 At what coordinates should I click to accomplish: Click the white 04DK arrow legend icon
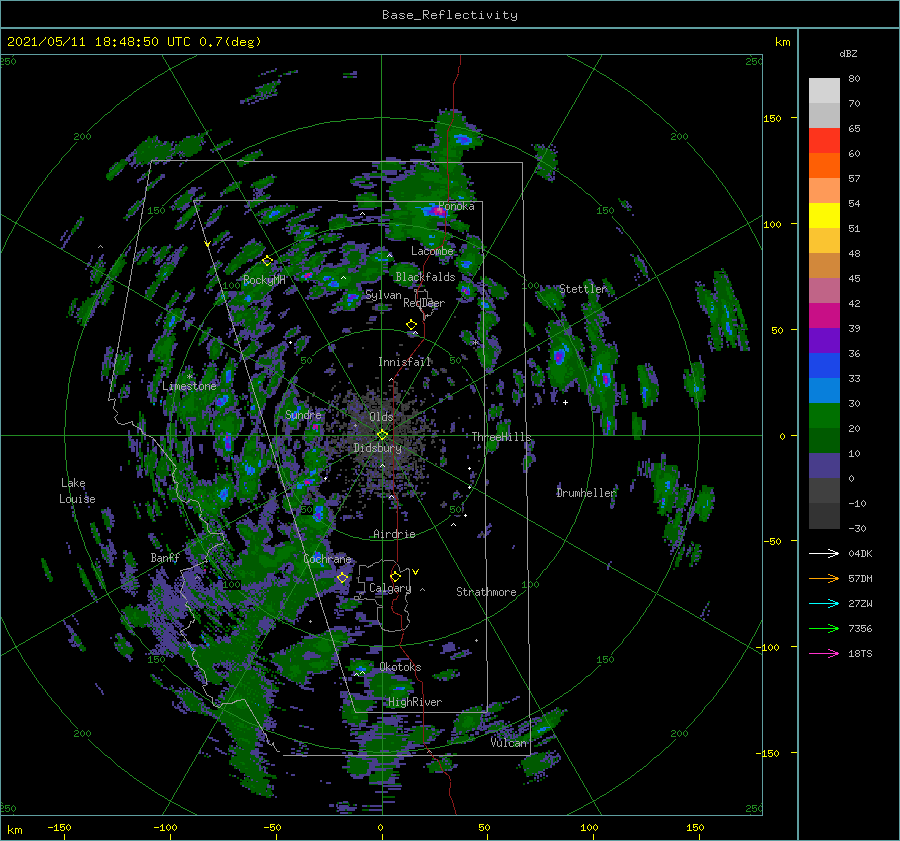coord(824,553)
